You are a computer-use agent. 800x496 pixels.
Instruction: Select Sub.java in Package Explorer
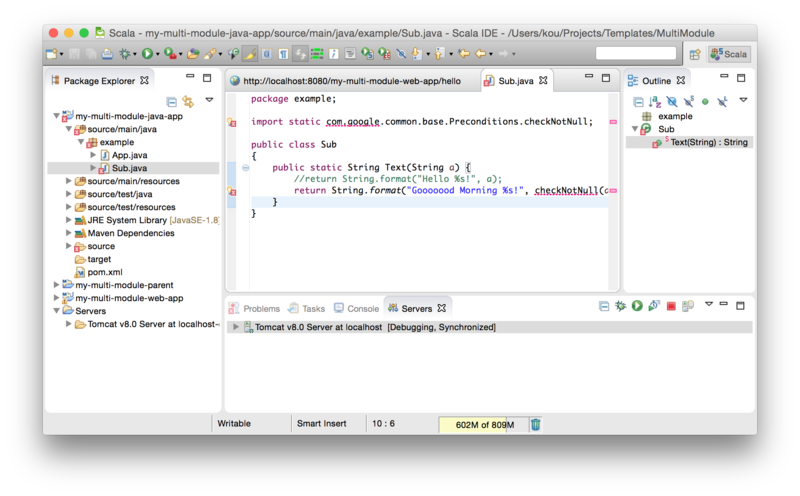[x=129, y=168]
